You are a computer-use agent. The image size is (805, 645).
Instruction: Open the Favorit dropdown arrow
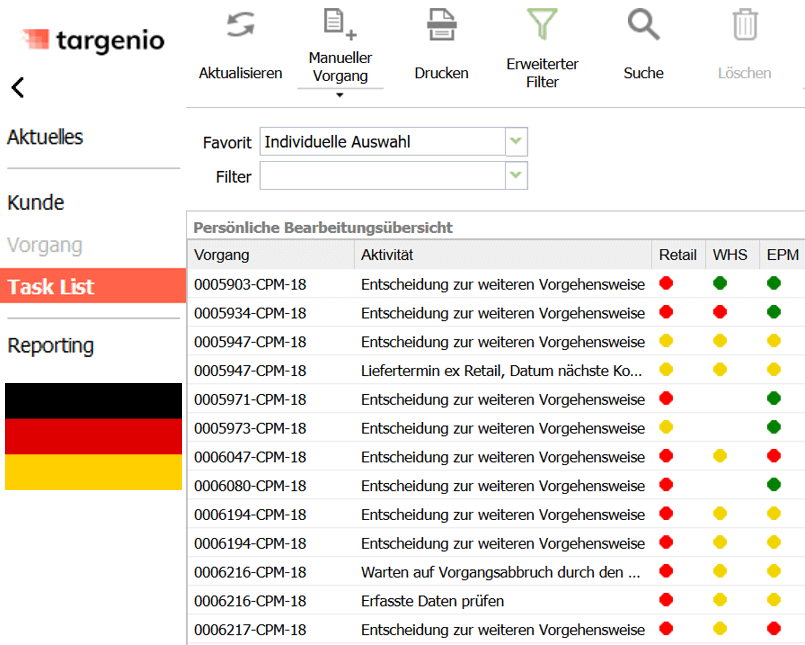[x=515, y=142]
